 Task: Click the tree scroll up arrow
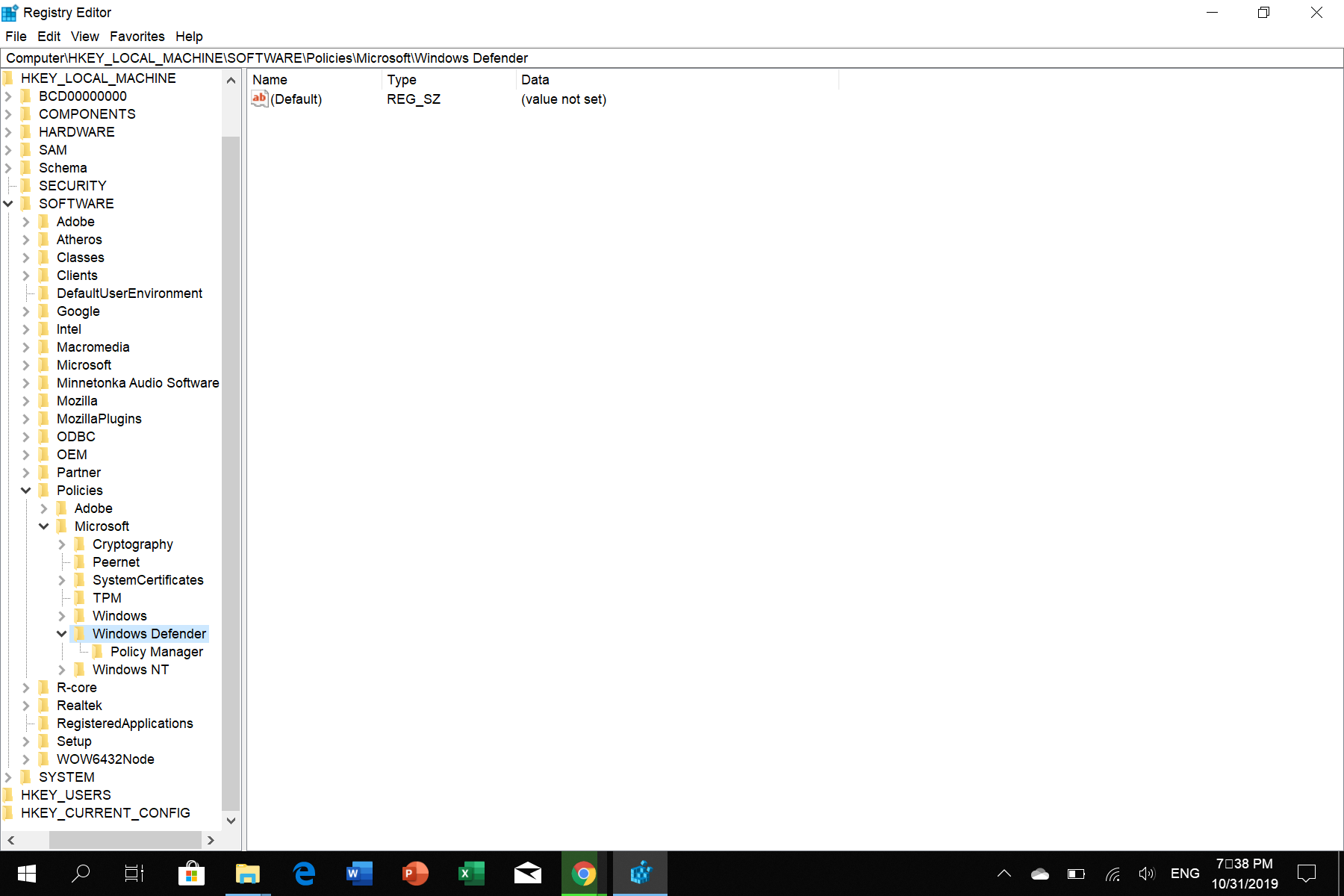pyautogui.click(x=231, y=80)
